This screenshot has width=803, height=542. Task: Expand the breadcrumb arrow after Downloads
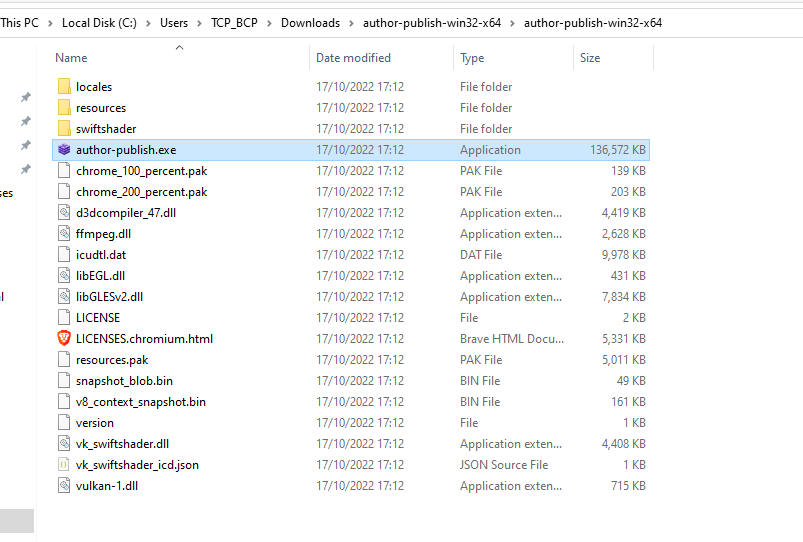[x=351, y=23]
